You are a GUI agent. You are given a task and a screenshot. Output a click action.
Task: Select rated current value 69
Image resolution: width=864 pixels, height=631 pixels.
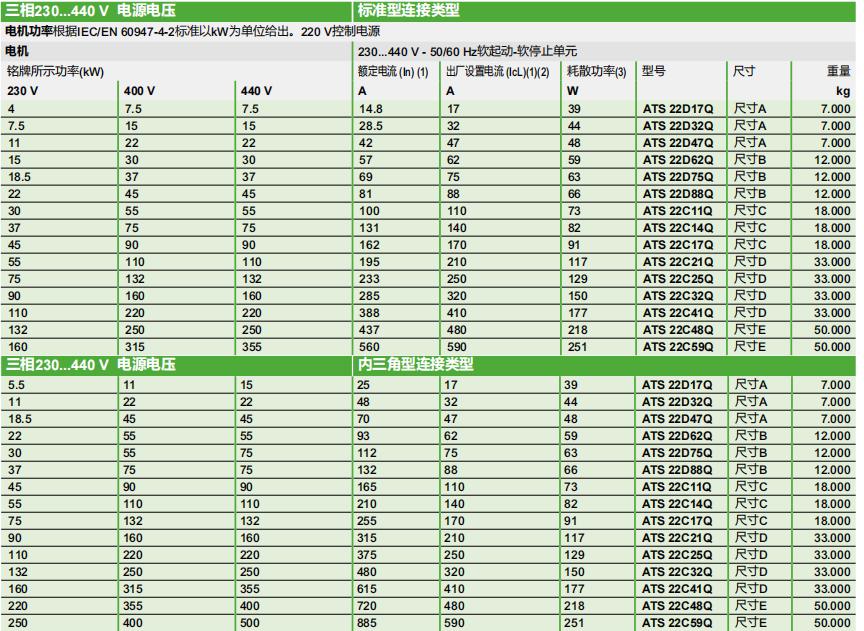[366, 177]
